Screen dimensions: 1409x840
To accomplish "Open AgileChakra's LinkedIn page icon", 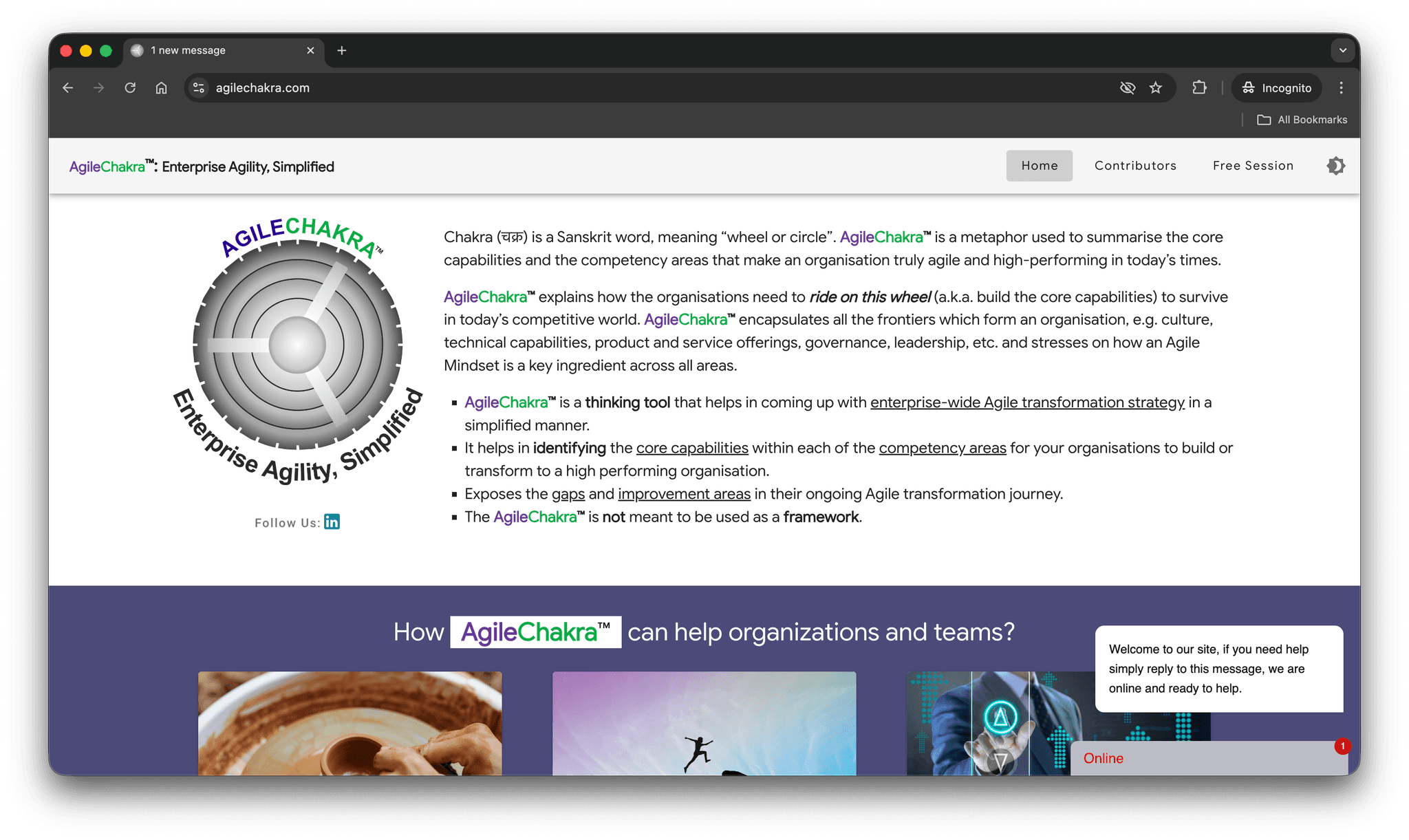I will point(332,522).
